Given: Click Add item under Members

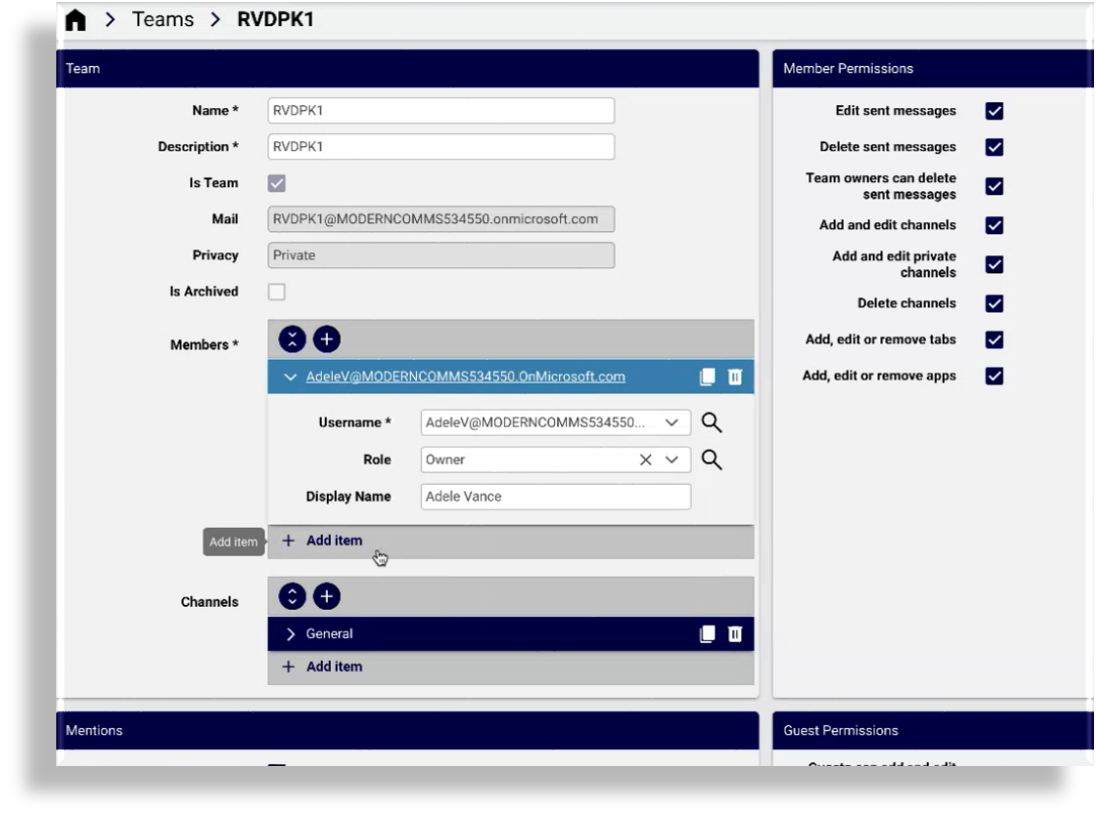Looking at the screenshot, I should click(x=334, y=541).
